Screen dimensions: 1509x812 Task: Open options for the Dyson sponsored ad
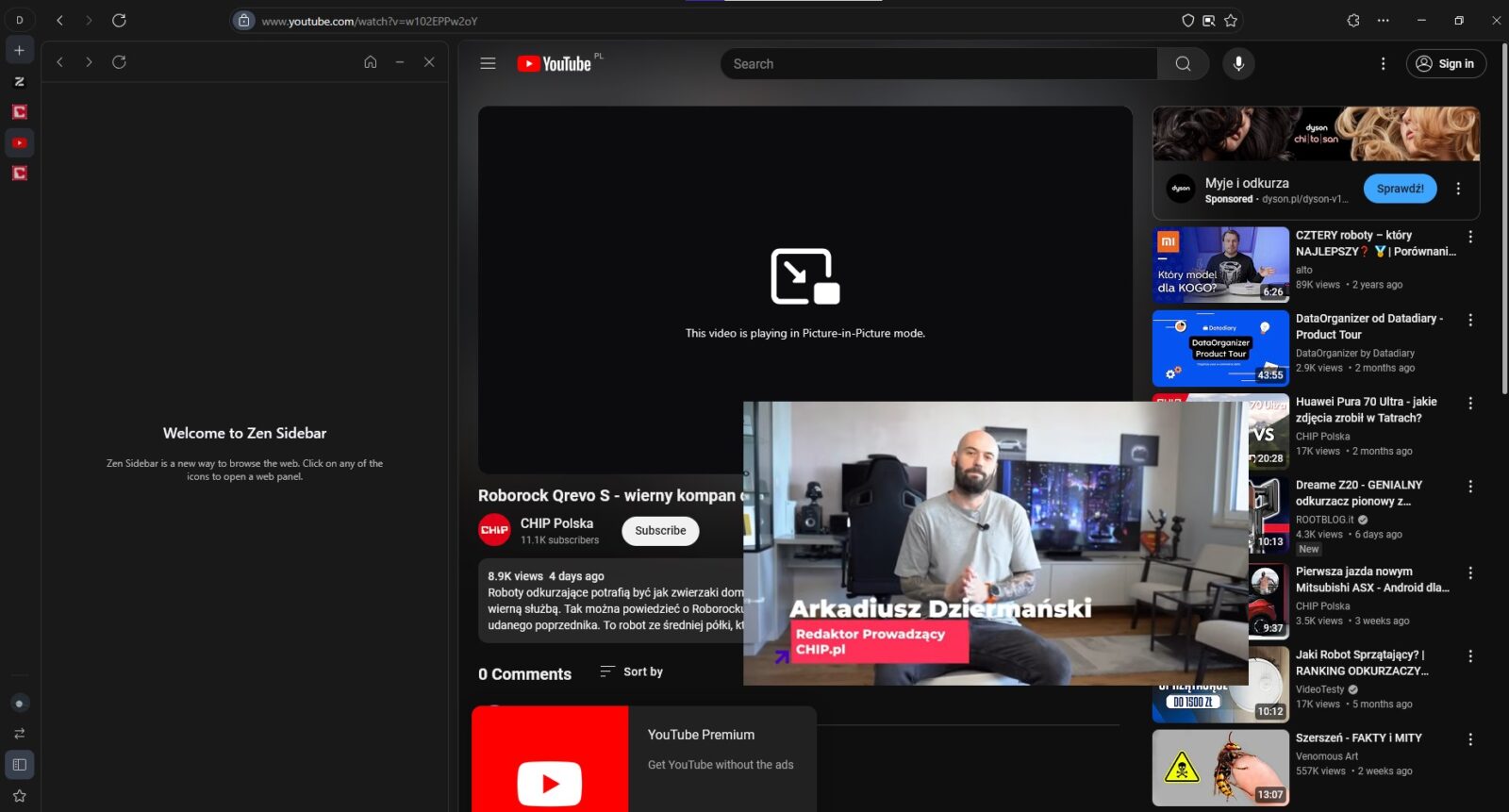click(x=1458, y=189)
